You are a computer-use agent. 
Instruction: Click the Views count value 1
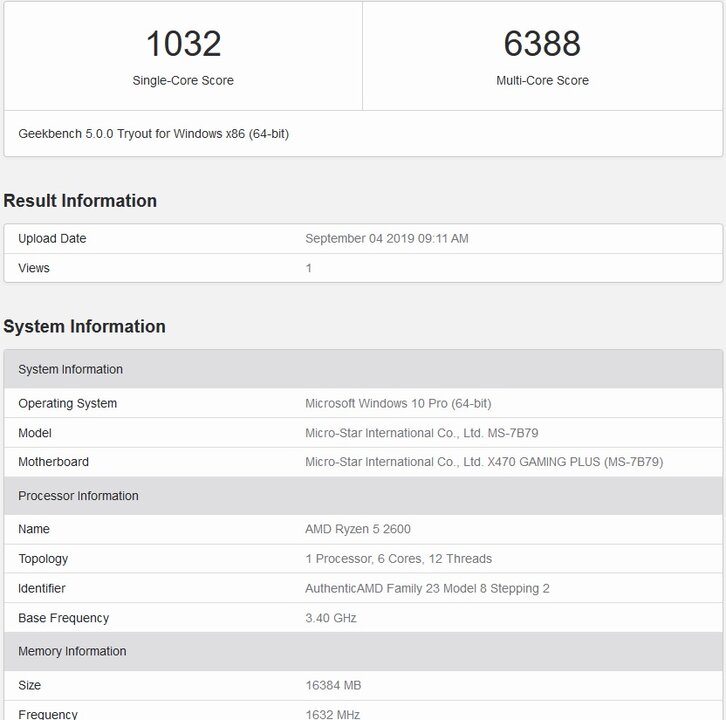[x=308, y=268]
